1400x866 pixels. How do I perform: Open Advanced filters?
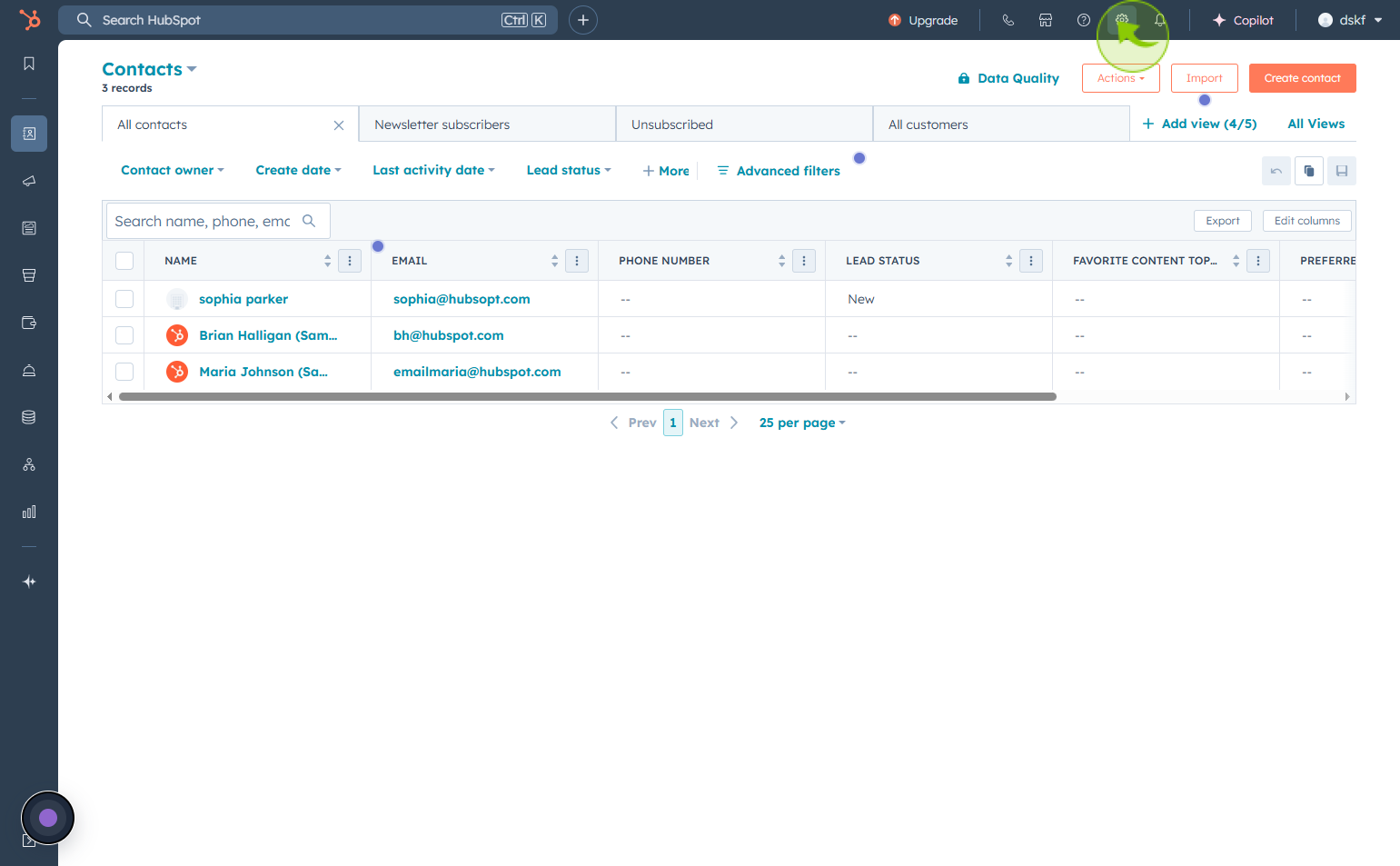[779, 171]
